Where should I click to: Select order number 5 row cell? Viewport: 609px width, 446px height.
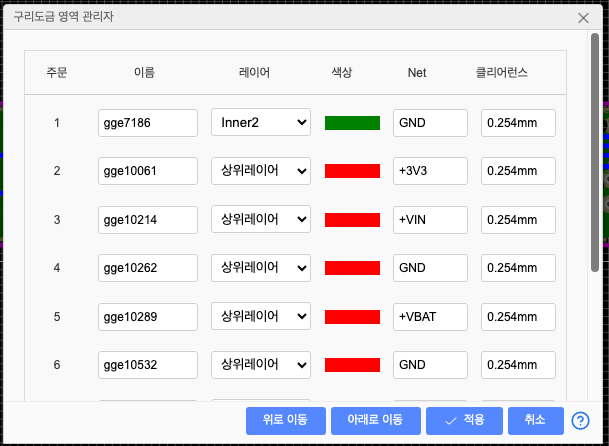coord(57,317)
